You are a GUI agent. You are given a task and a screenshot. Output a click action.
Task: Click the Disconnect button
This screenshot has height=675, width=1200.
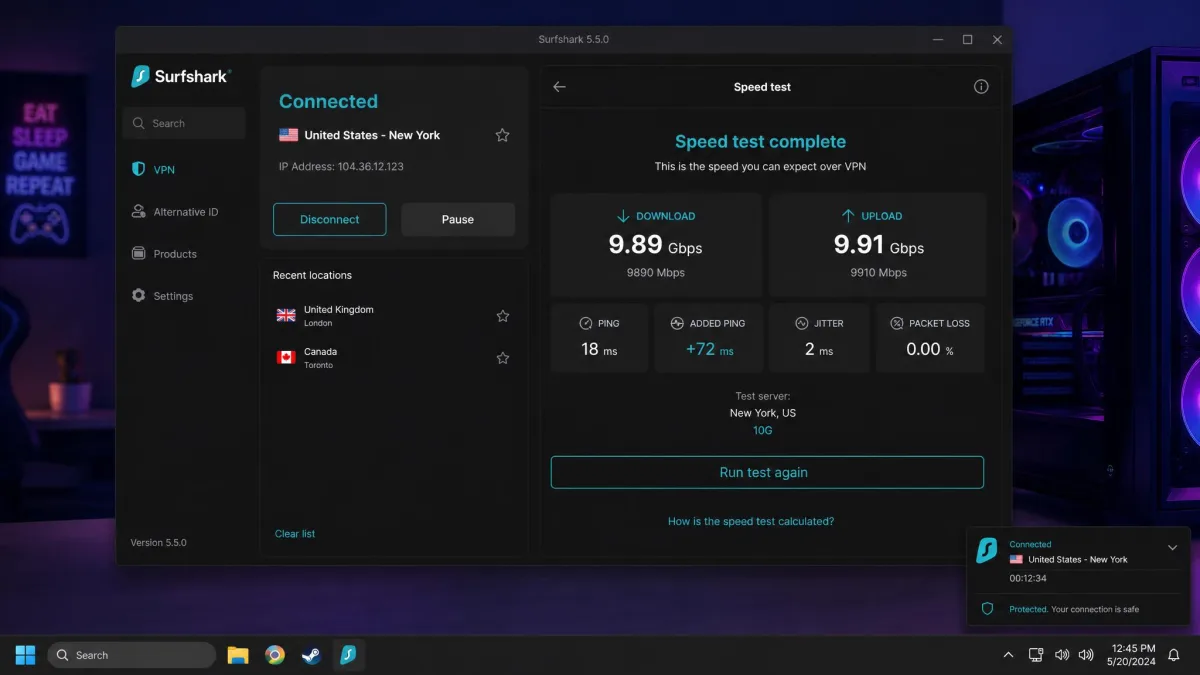pyautogui.click(x=330, y=220)
